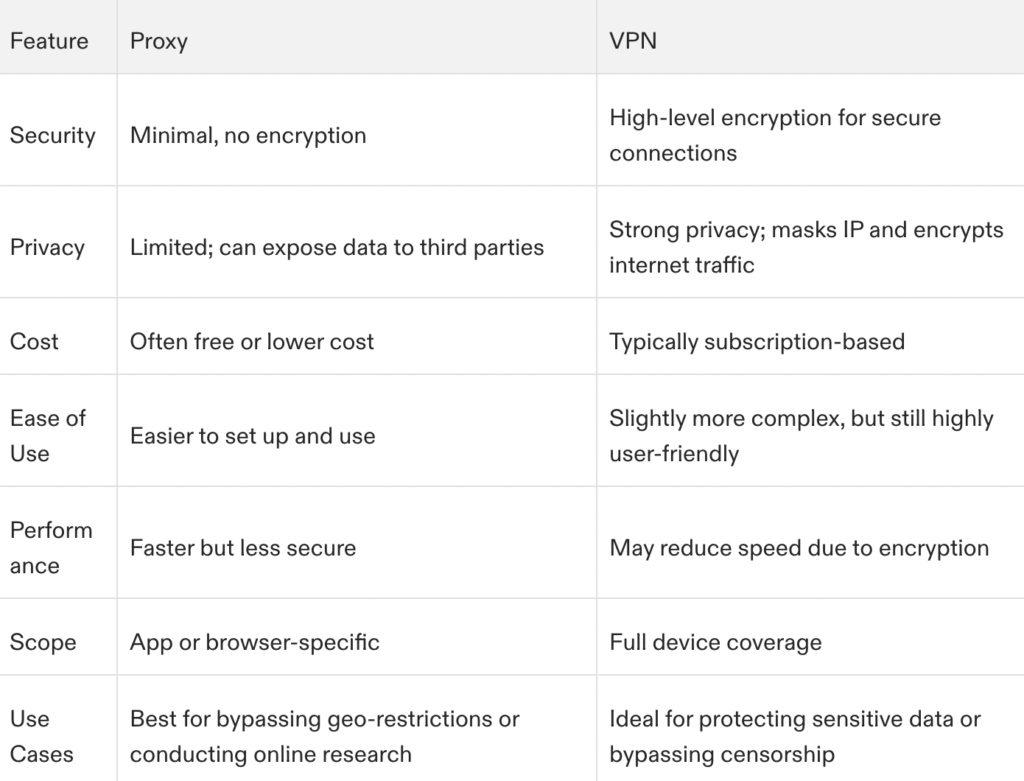Click the 'Minimal, no encryption' cell
This screenshot has width=1024, height=781.
(248, 135)
